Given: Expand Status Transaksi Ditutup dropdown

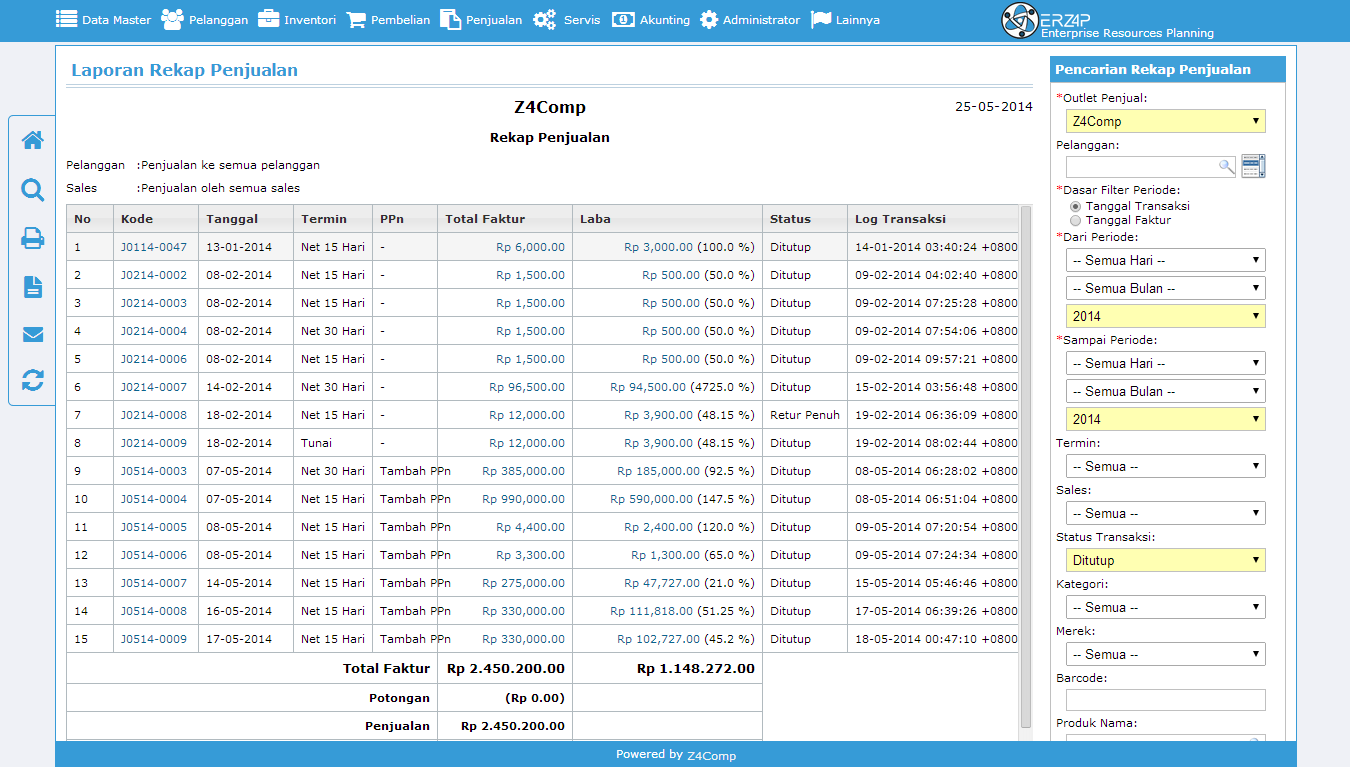Looking at the screenshot, I should tap(1166, 560).
